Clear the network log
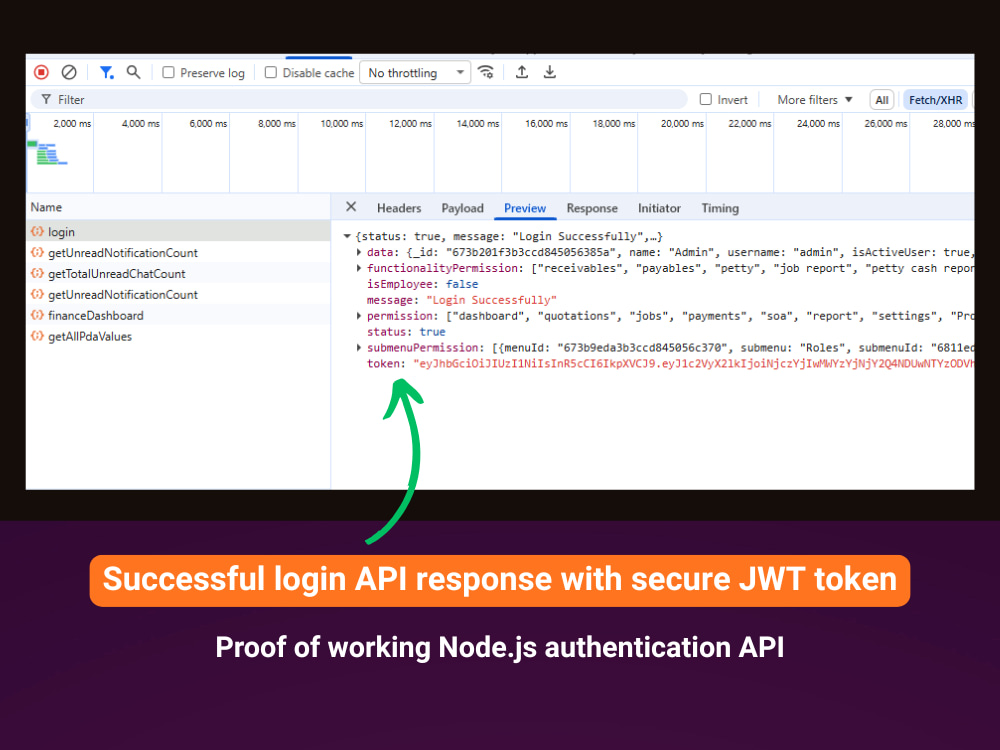The width and height of the screenshot is (1000, 750). (x=69, y=72)
